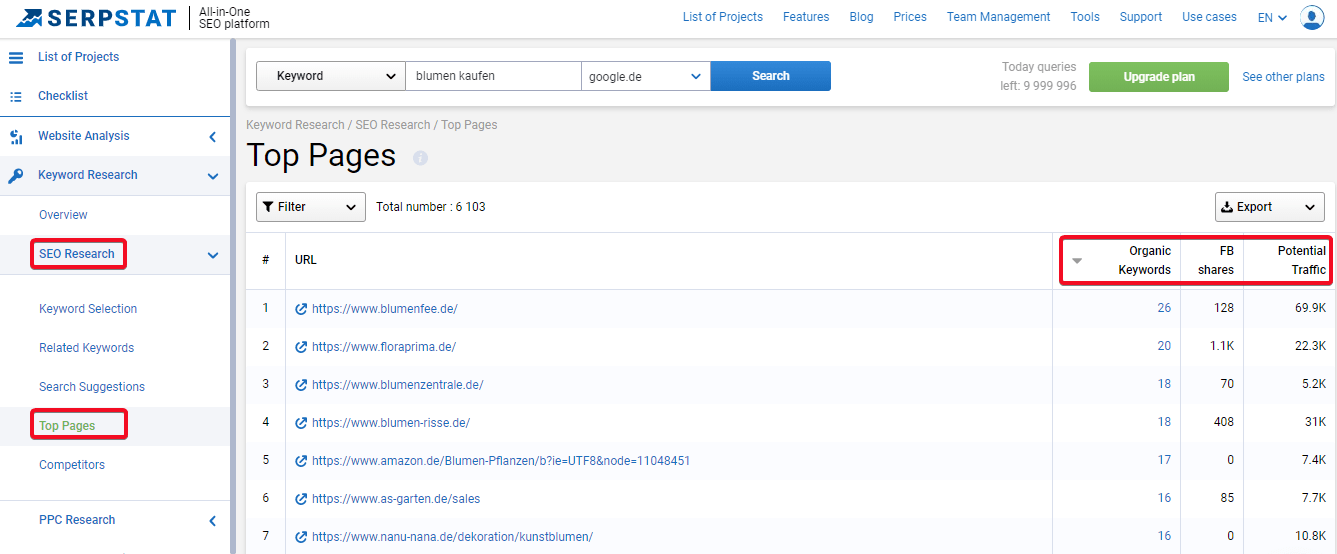Click sort arrow in Organic Keywords column

(1077, 261)
